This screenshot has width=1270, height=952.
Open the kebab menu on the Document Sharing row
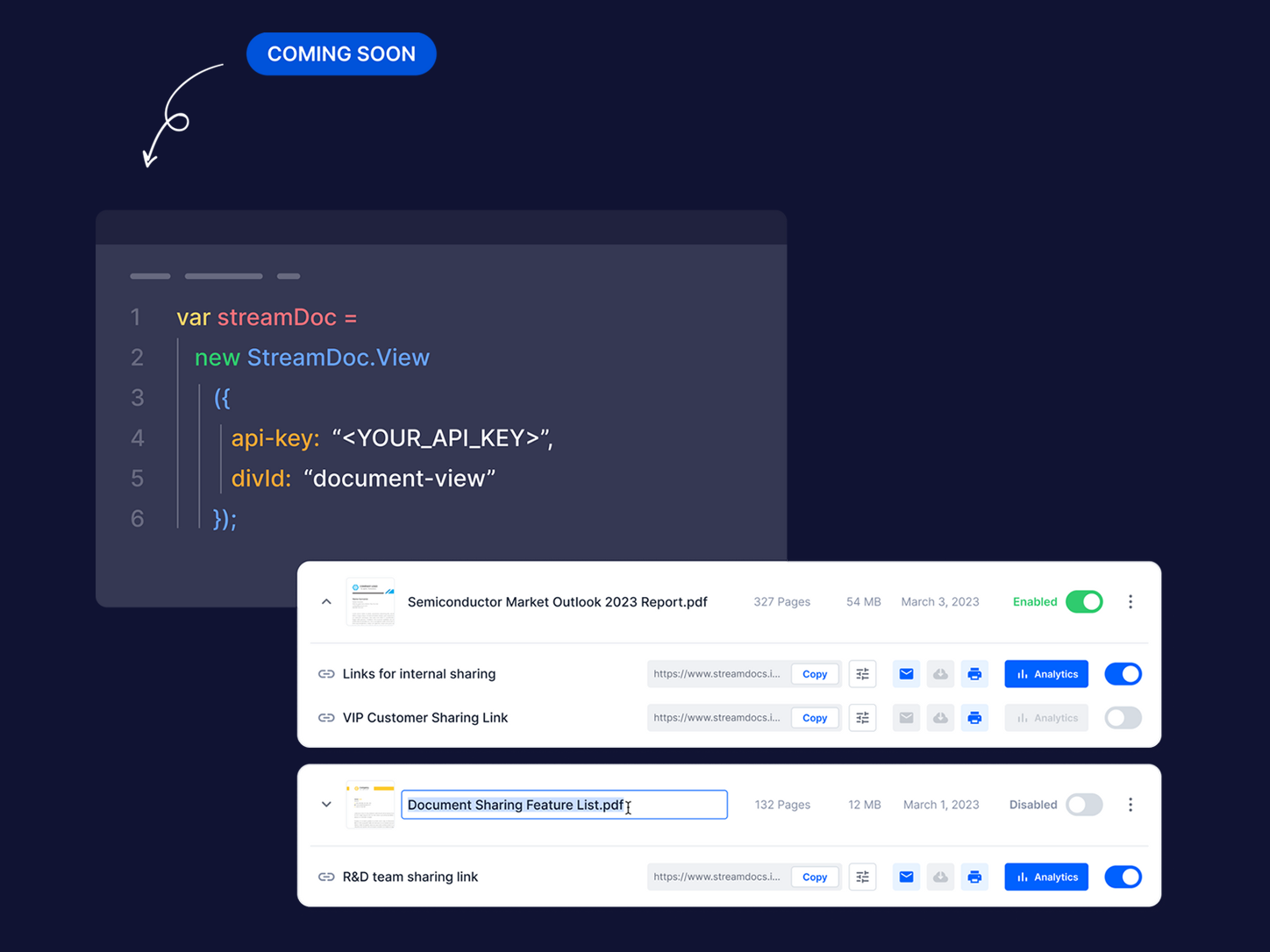pos(1130,804)
